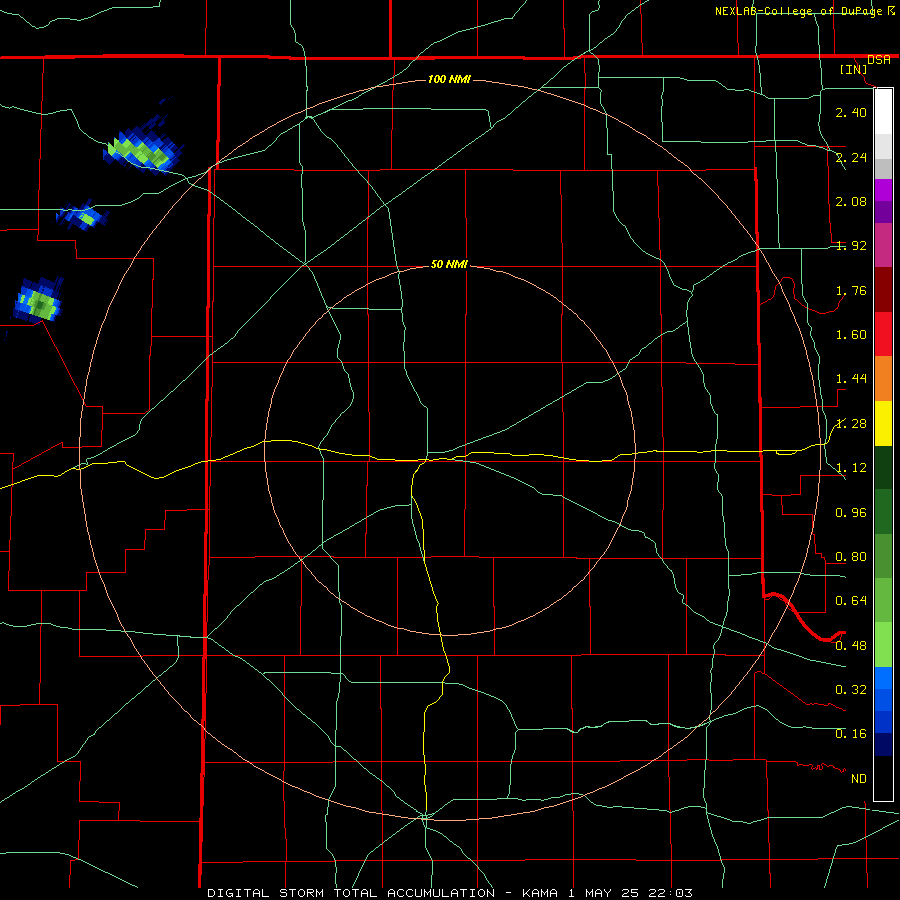Click the DSA product label

point(879,60)
